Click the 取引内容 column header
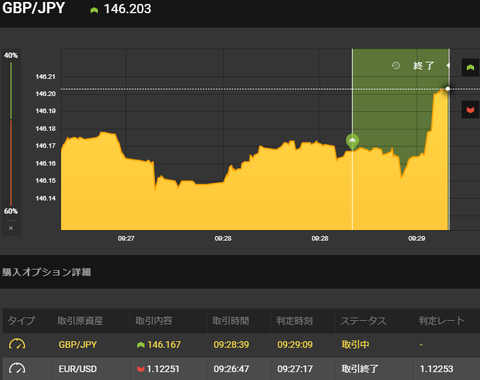This screenshot has width=480, height=380. (x=154, y=321)
